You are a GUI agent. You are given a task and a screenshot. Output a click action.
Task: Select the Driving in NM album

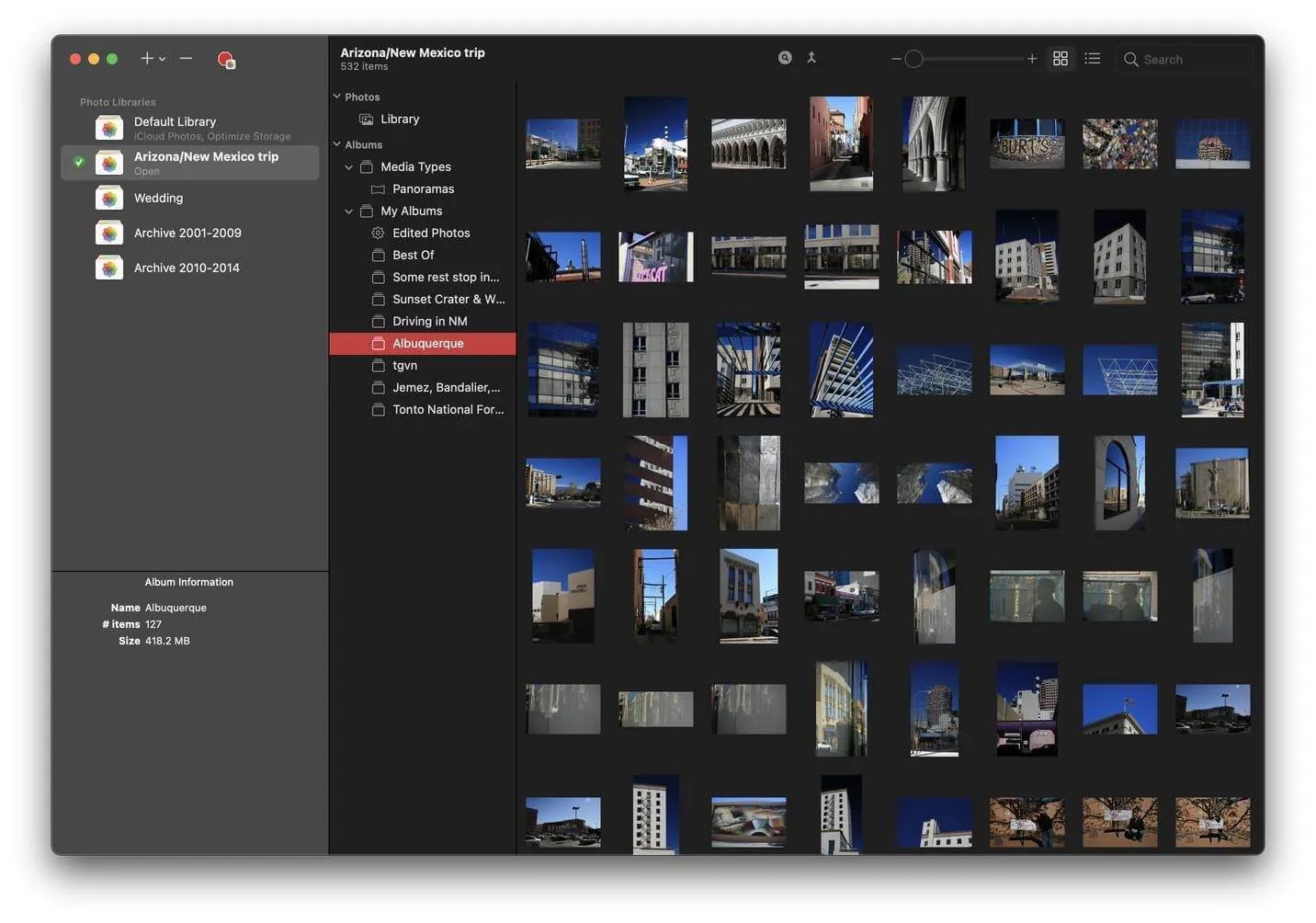point(429,322)
